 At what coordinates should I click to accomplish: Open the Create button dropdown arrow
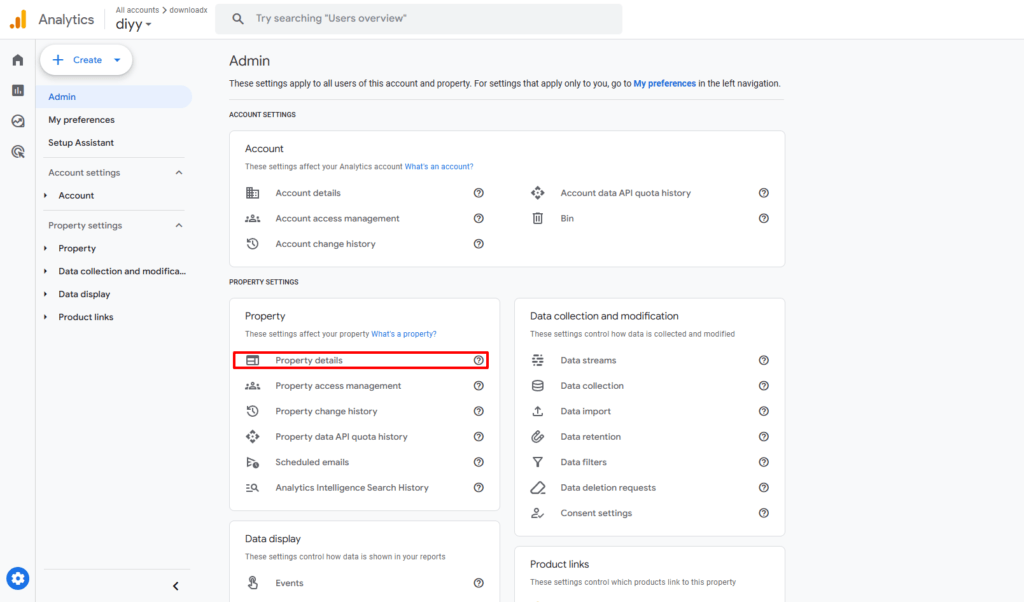[117, 60]
